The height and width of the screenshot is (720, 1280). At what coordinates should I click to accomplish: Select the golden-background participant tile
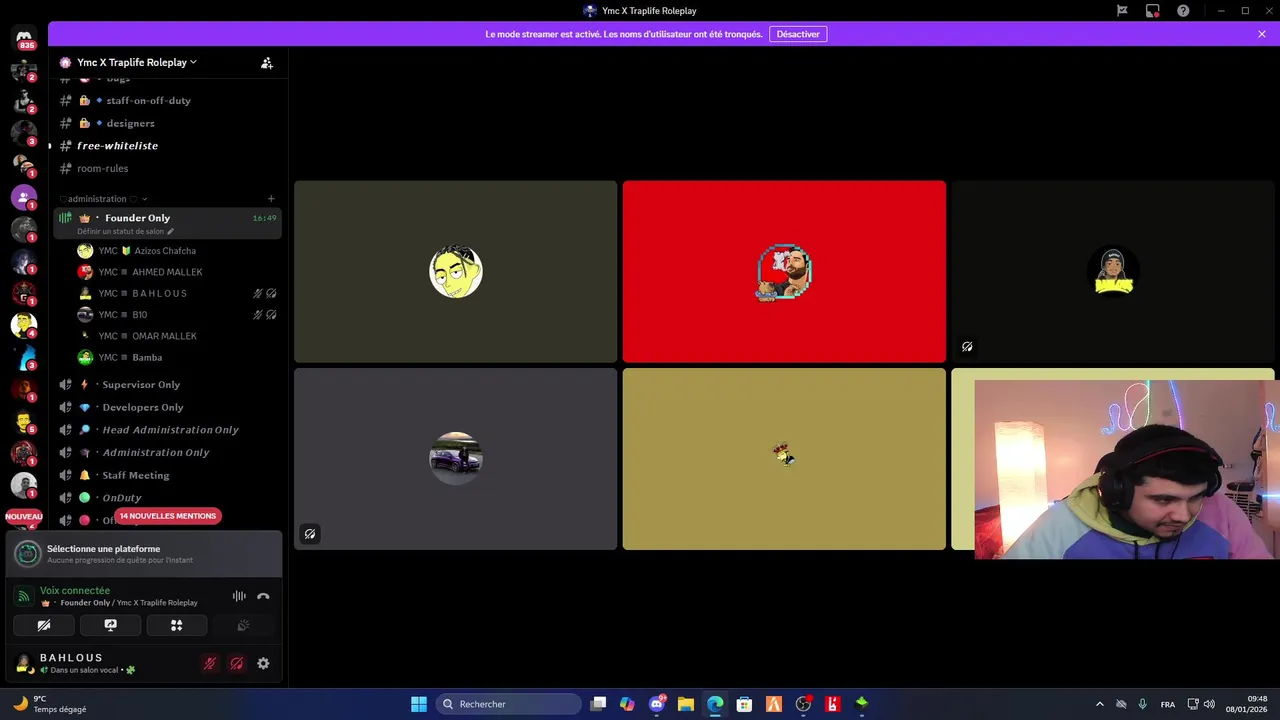click(784, 459)
